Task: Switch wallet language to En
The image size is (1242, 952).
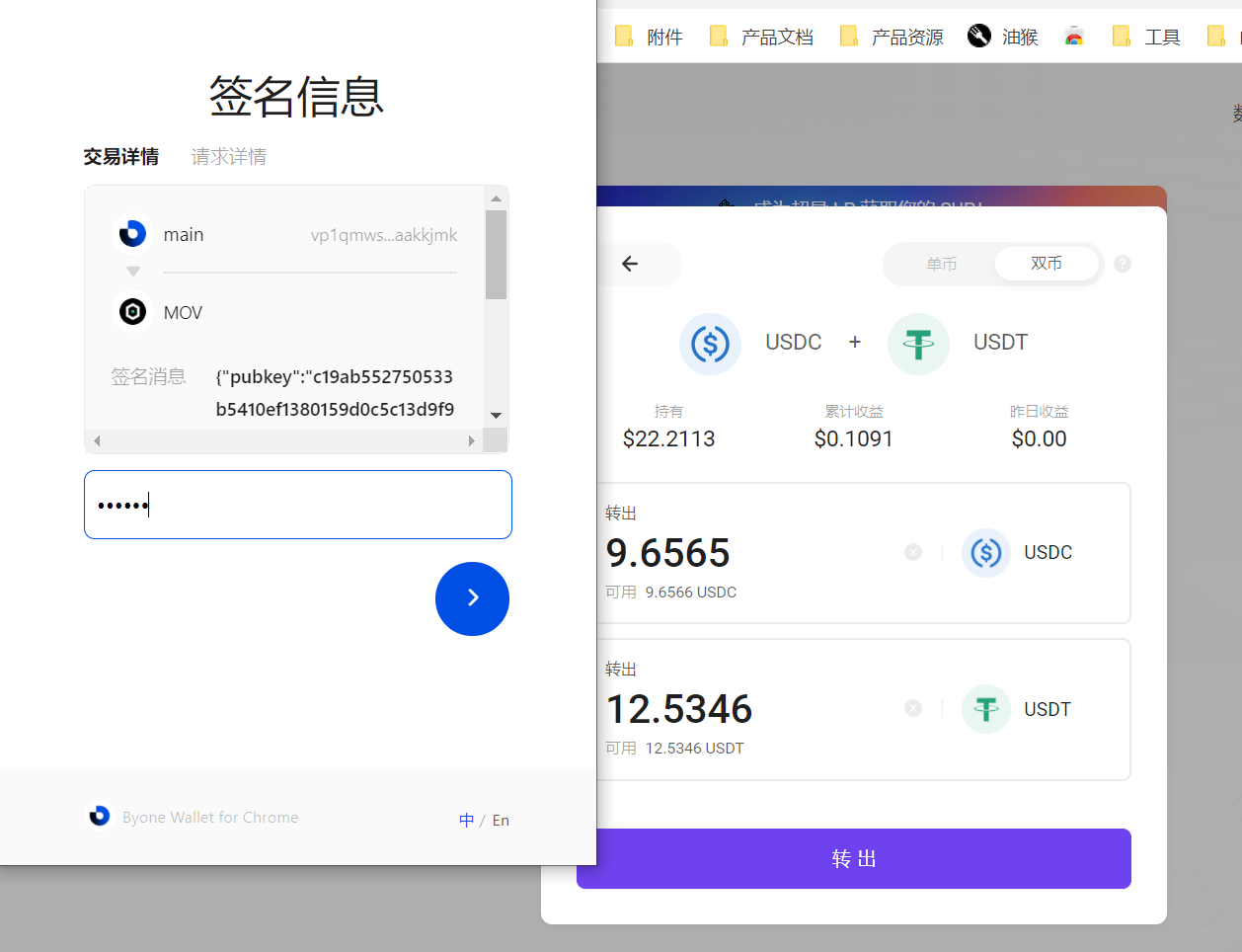Action: pyautogui.click(x=501, y=820)
